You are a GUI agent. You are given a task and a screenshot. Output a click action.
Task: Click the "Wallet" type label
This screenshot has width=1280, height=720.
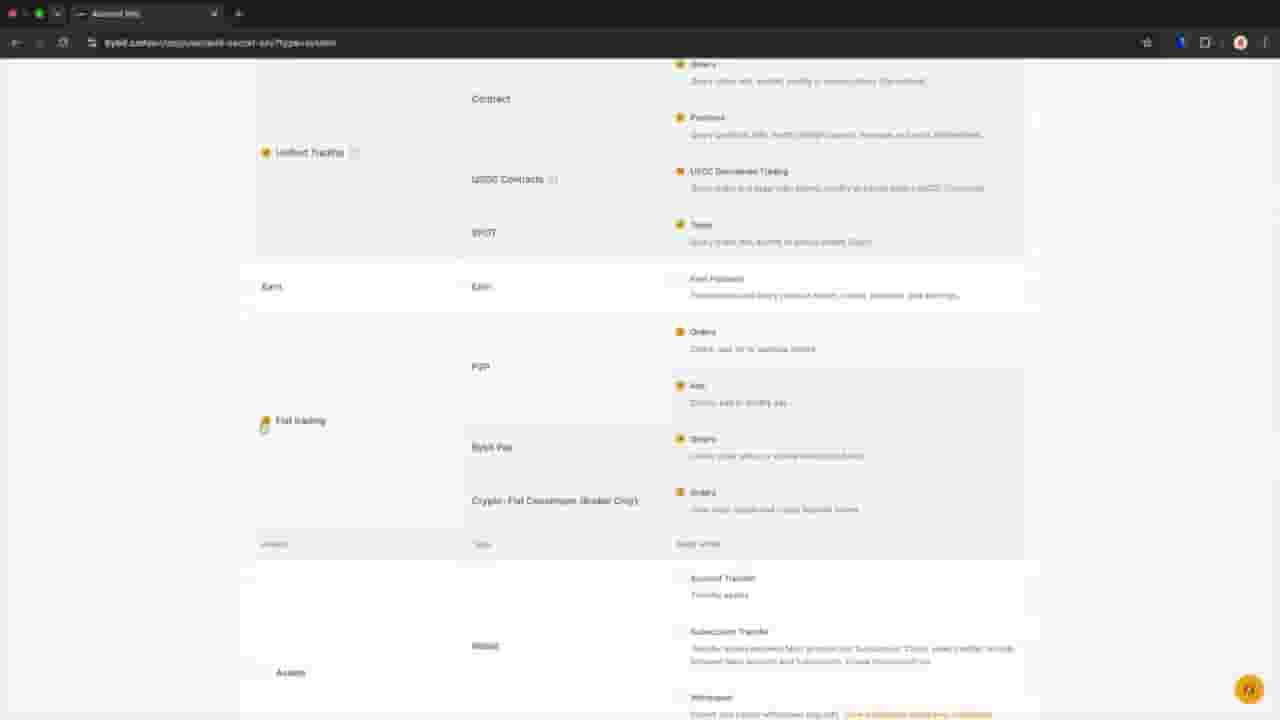(485, 646)
